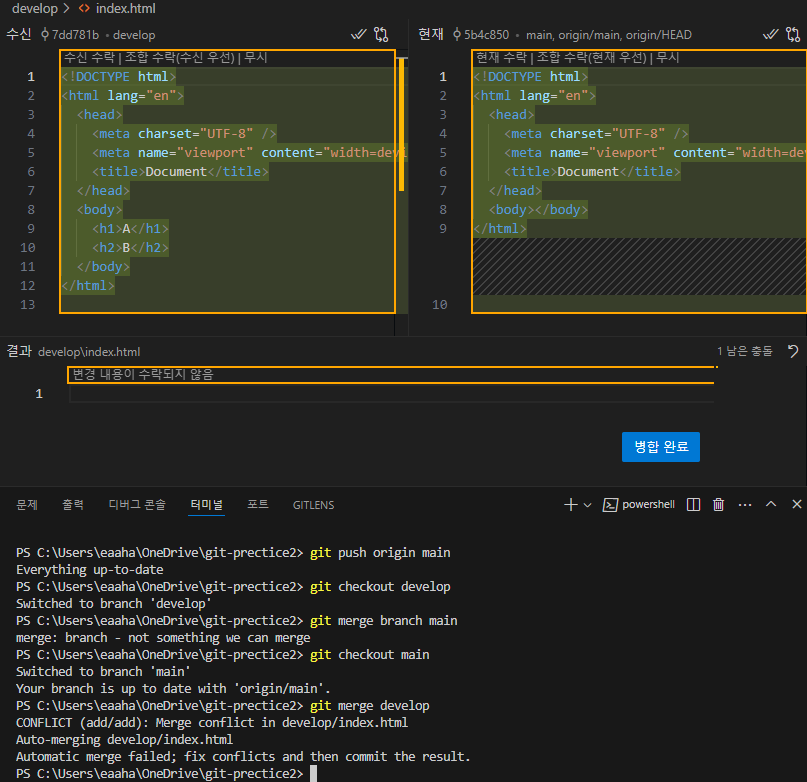Open the panel more actions ellipsis
Viewport: 807px width, 782px height.
pyautogui.click(x=745, y=505)
